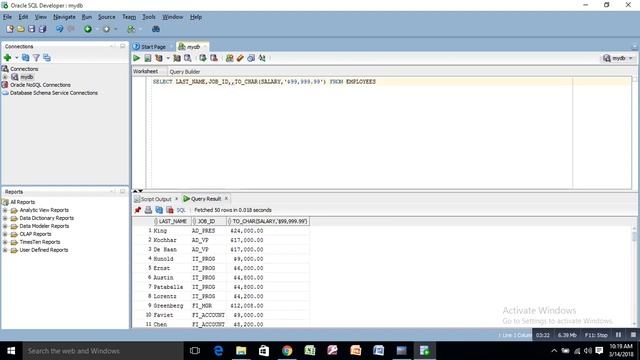Expand User Defined Reports folder
640x360 pixels.
(5, 250)
